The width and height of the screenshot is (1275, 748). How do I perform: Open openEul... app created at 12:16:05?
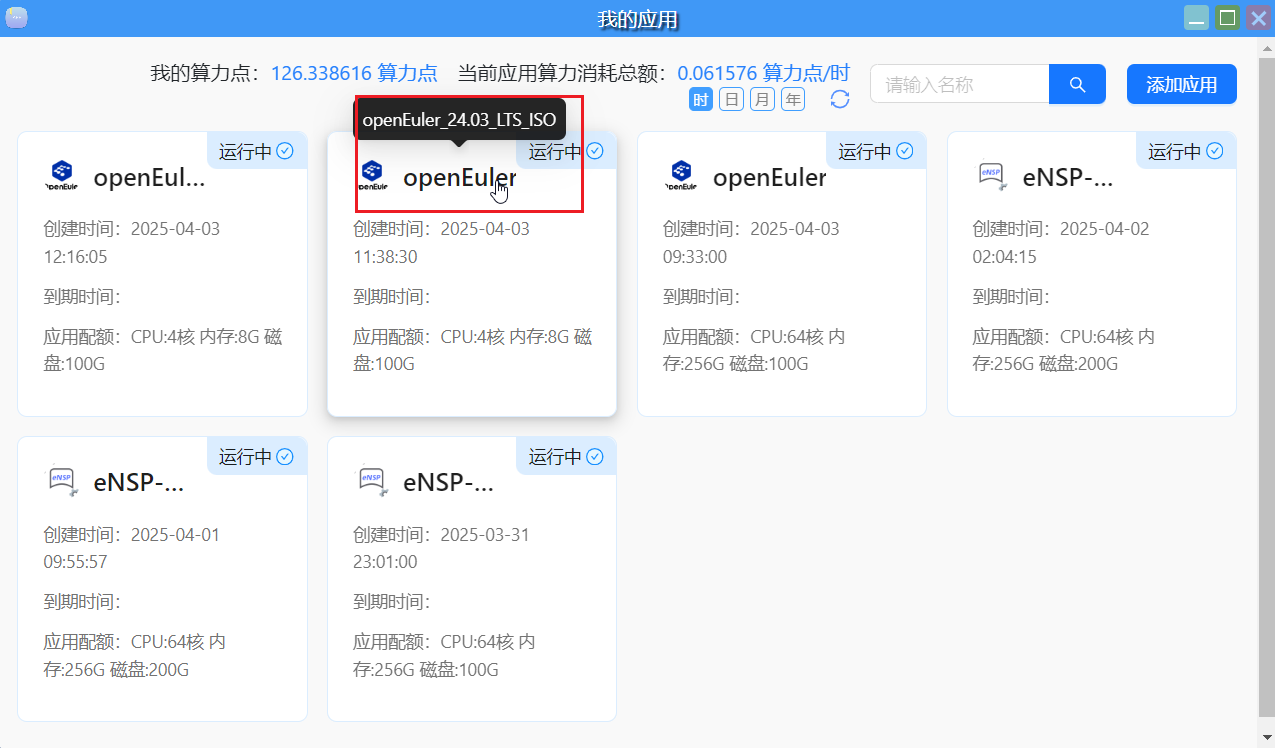click(x=149, y=178)
